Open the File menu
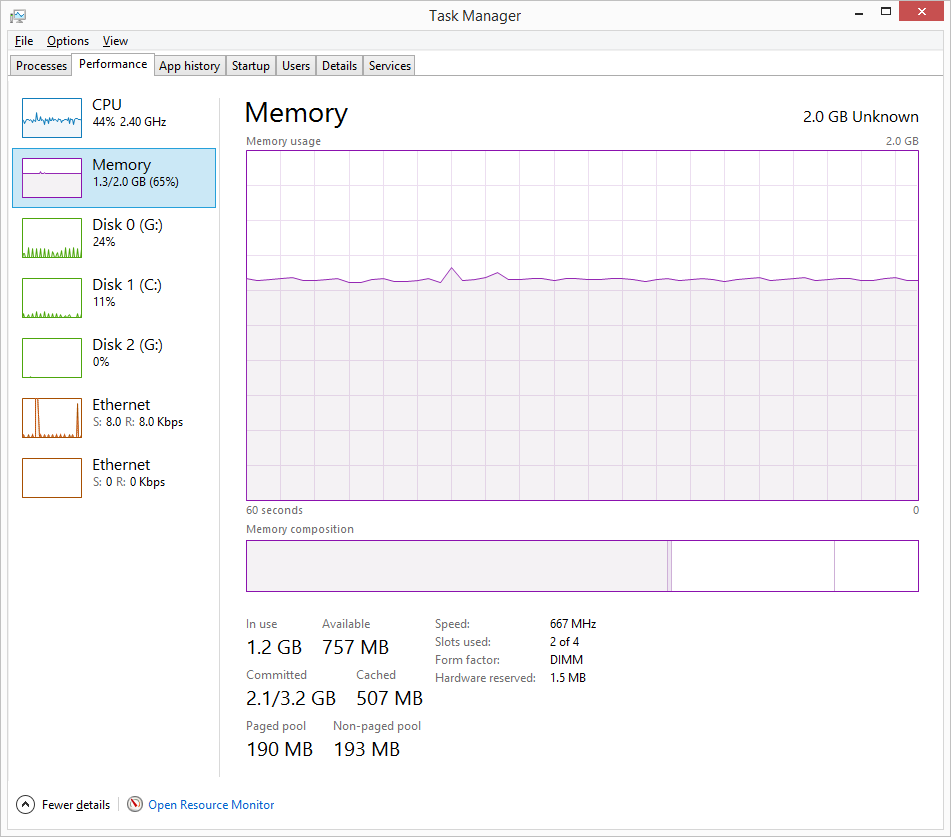Screen dimensions: 951x837 tap(24, 41)
